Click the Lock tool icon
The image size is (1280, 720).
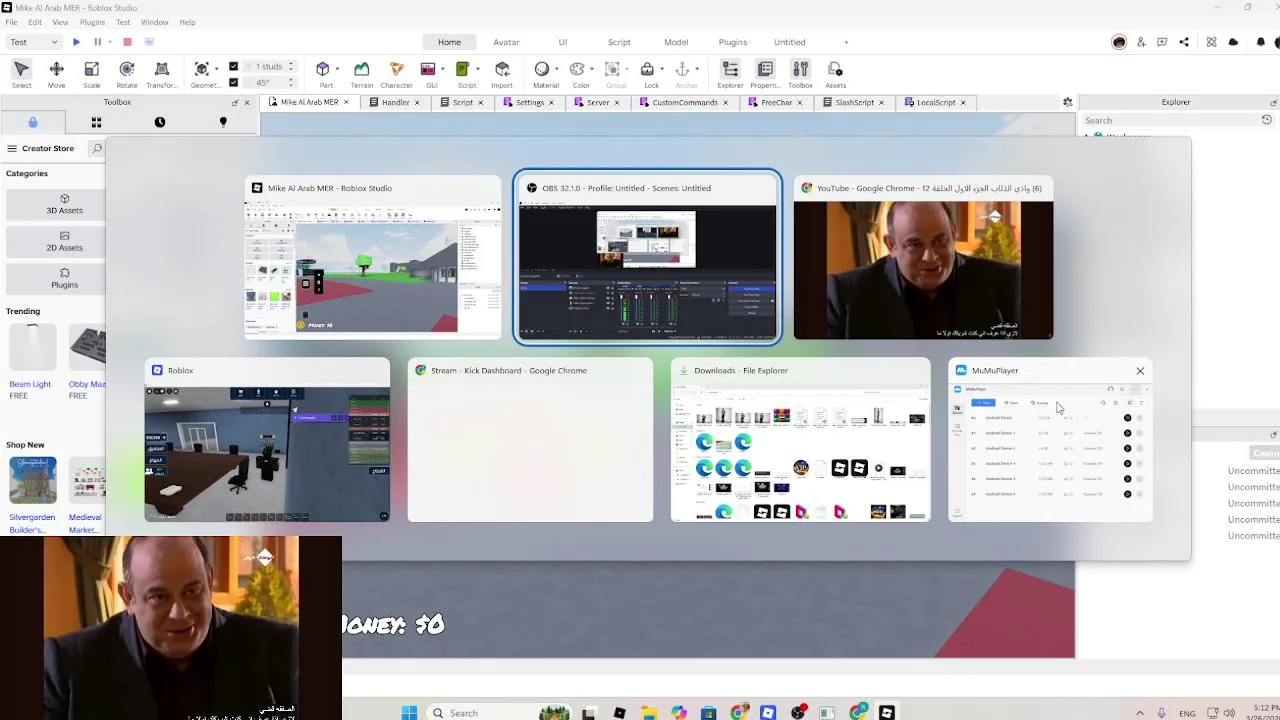pyautogui.click(x=647, y=69)
